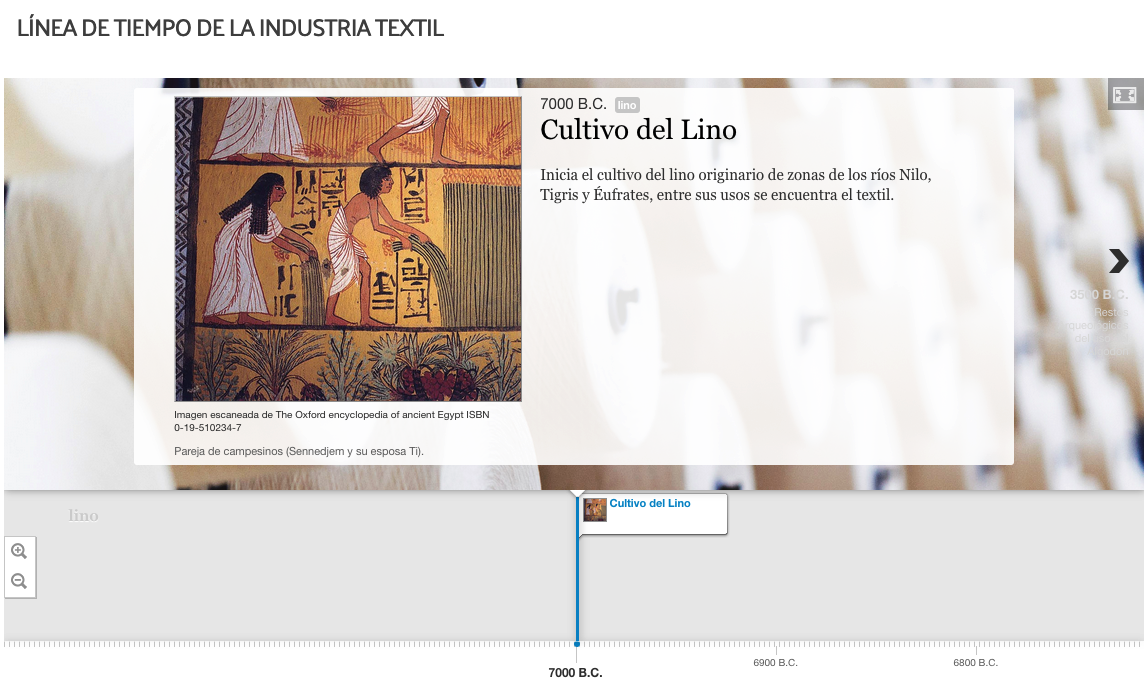Zoom in on the timeline

[x=19, y=552]
